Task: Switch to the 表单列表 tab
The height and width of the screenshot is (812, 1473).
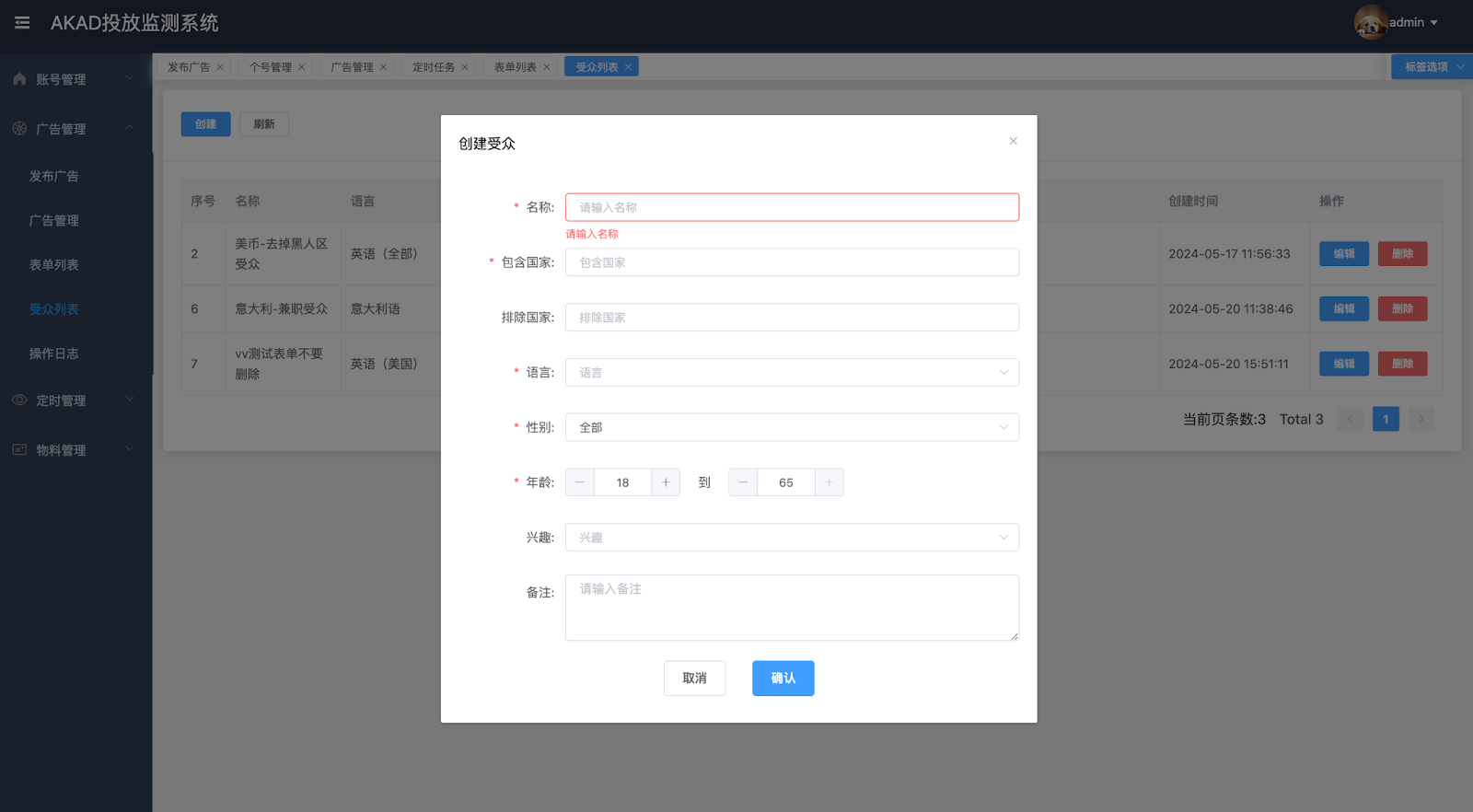Action: (515, 67)
